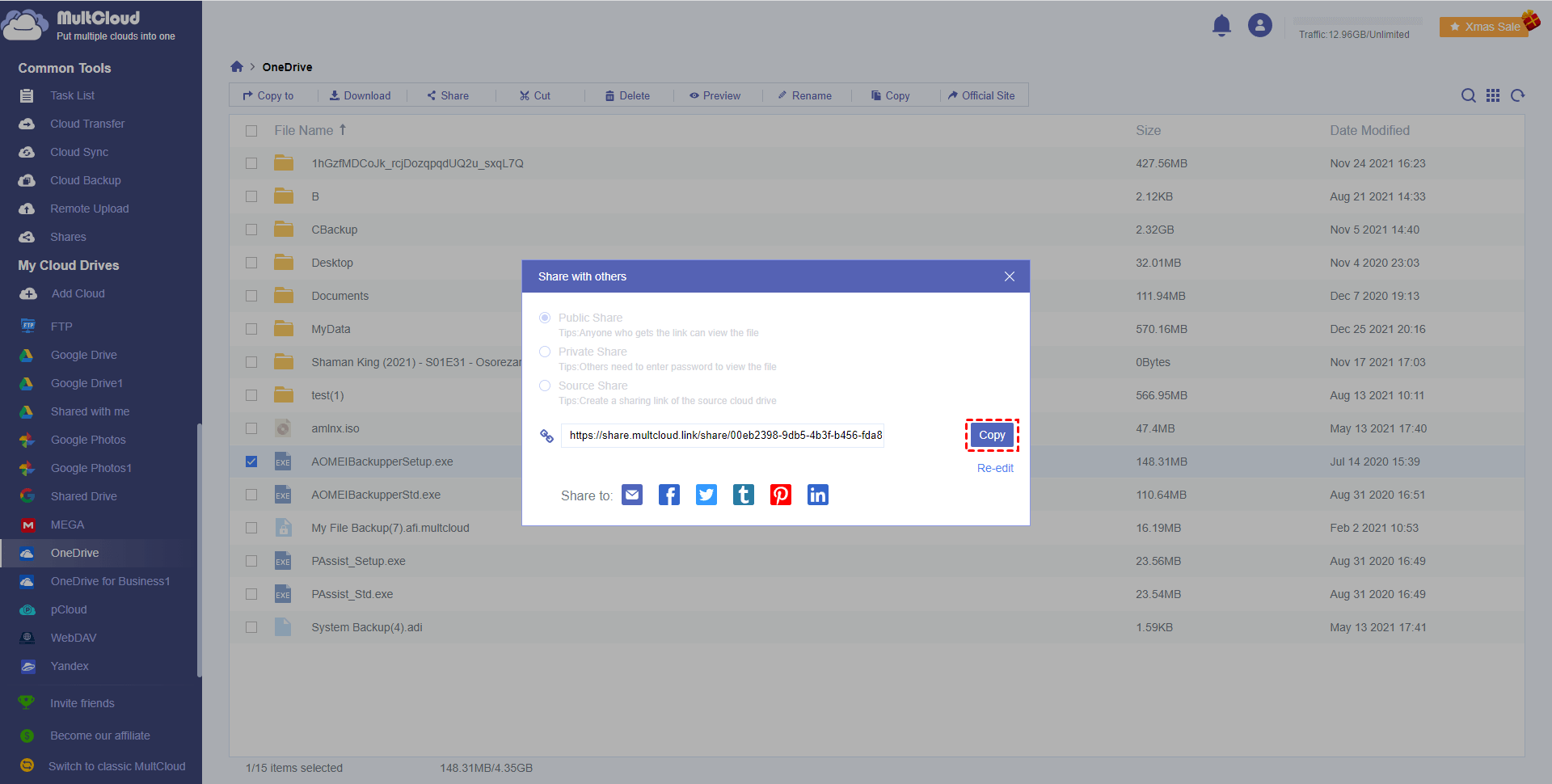Screen dimensions: 1552x784
Task: Sort by Date Modified column
Action: (1369, 130)
